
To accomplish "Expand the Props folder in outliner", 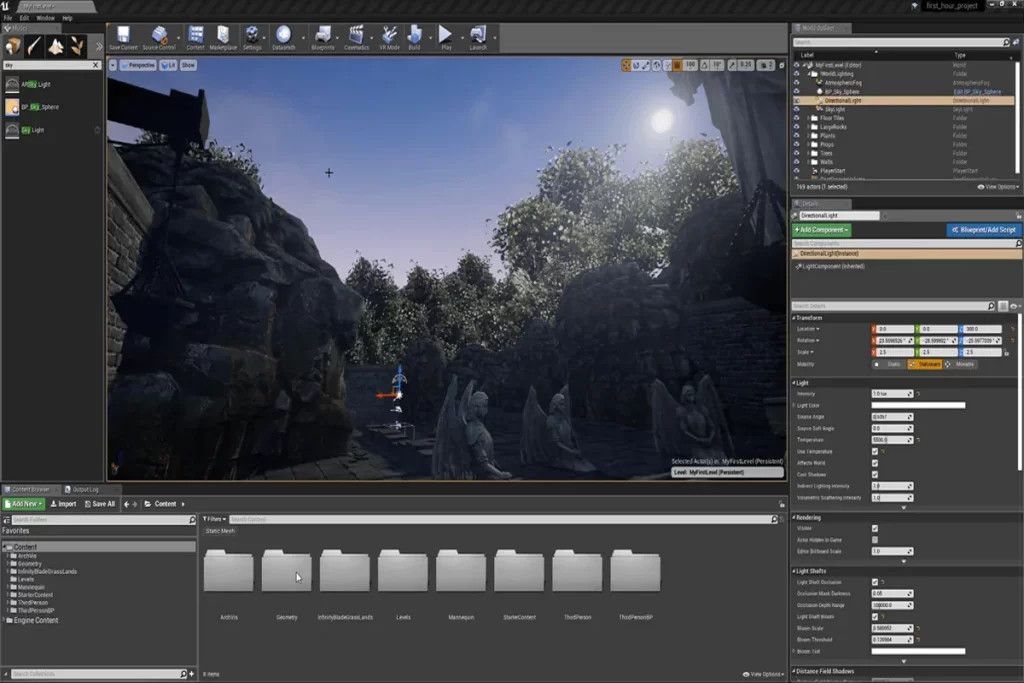I will pos(808,144).
